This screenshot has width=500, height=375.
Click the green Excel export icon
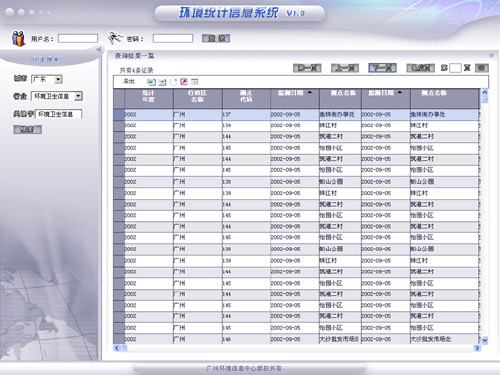coord(151,82)
